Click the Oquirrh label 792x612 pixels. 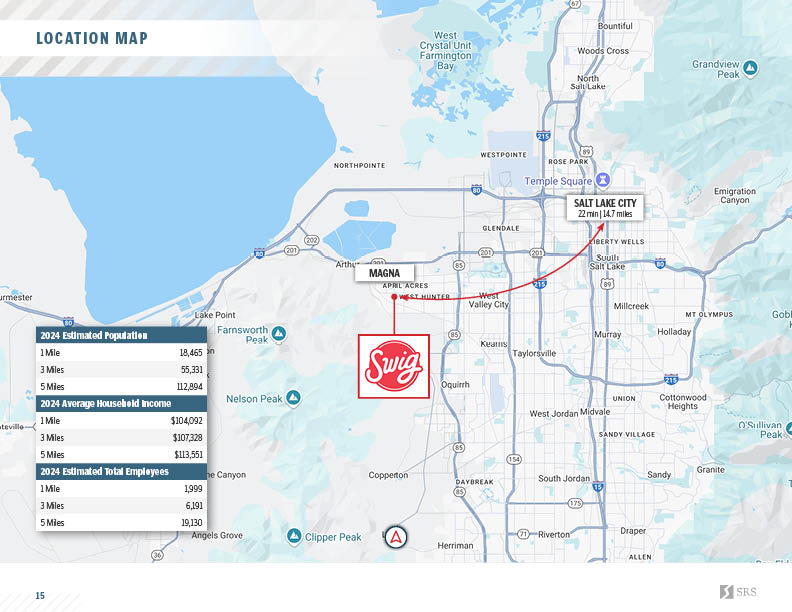(x=455, y=385)
